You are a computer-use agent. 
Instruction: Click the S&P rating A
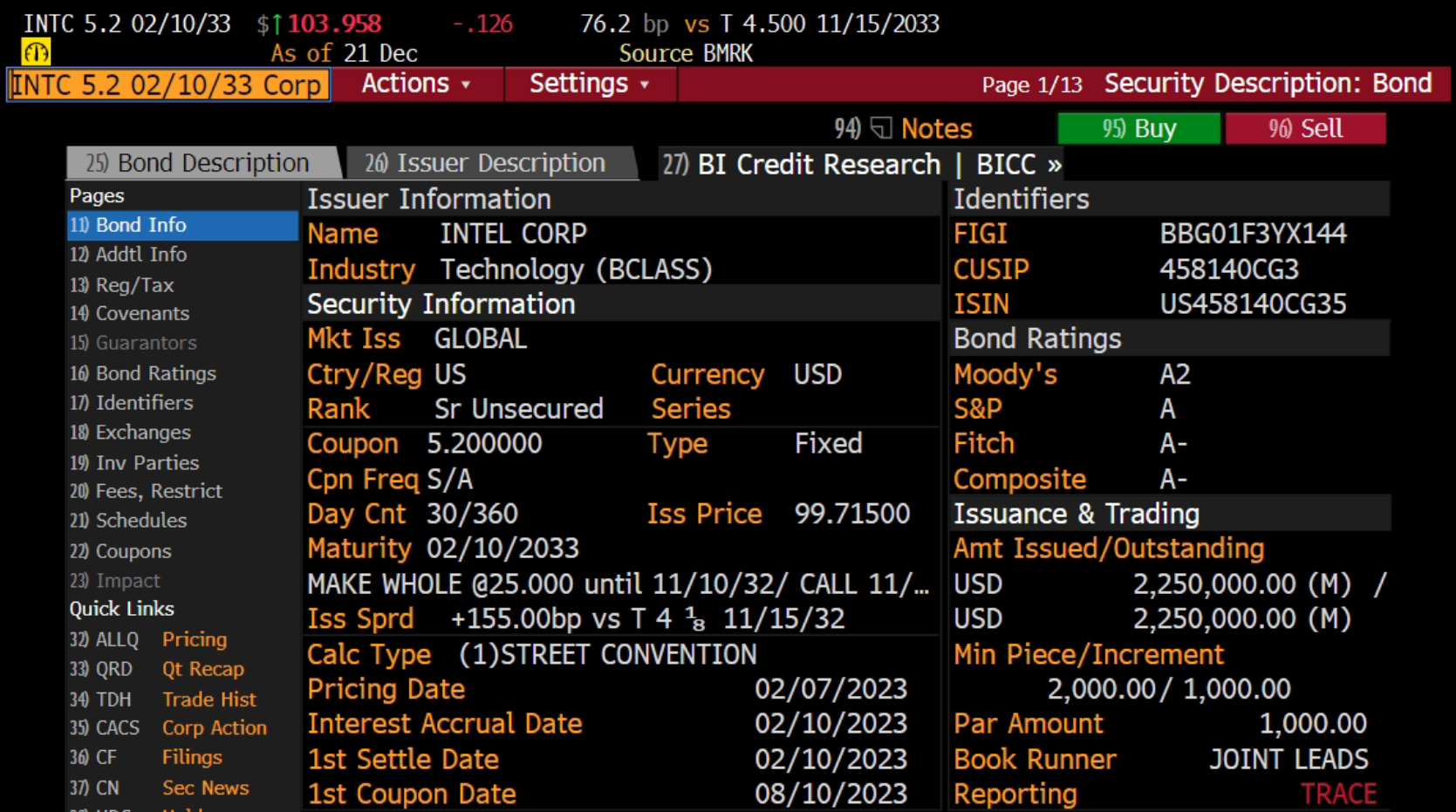[1168, 409]
